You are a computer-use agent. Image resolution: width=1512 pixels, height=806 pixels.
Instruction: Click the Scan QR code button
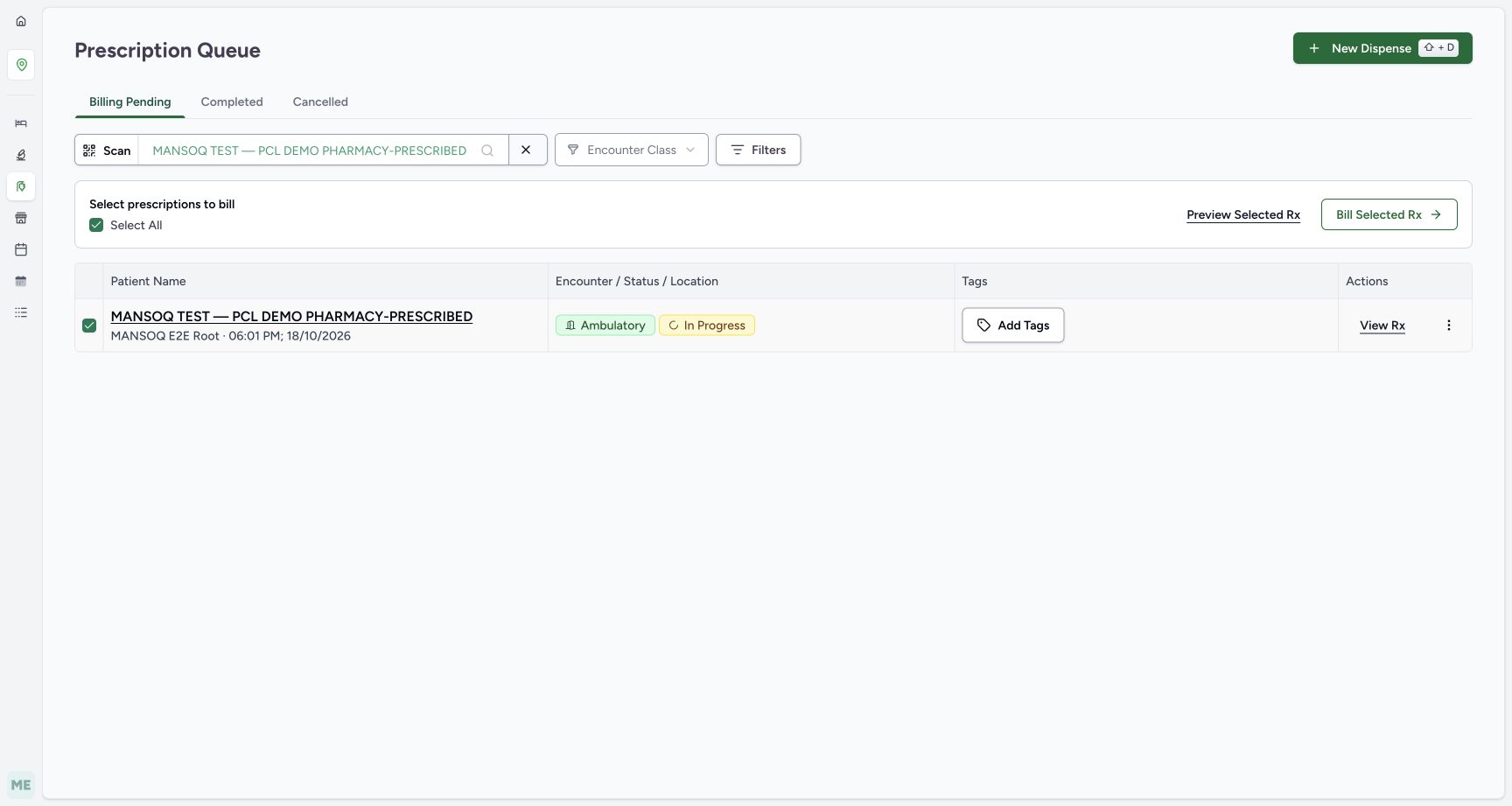pos(107,151)
